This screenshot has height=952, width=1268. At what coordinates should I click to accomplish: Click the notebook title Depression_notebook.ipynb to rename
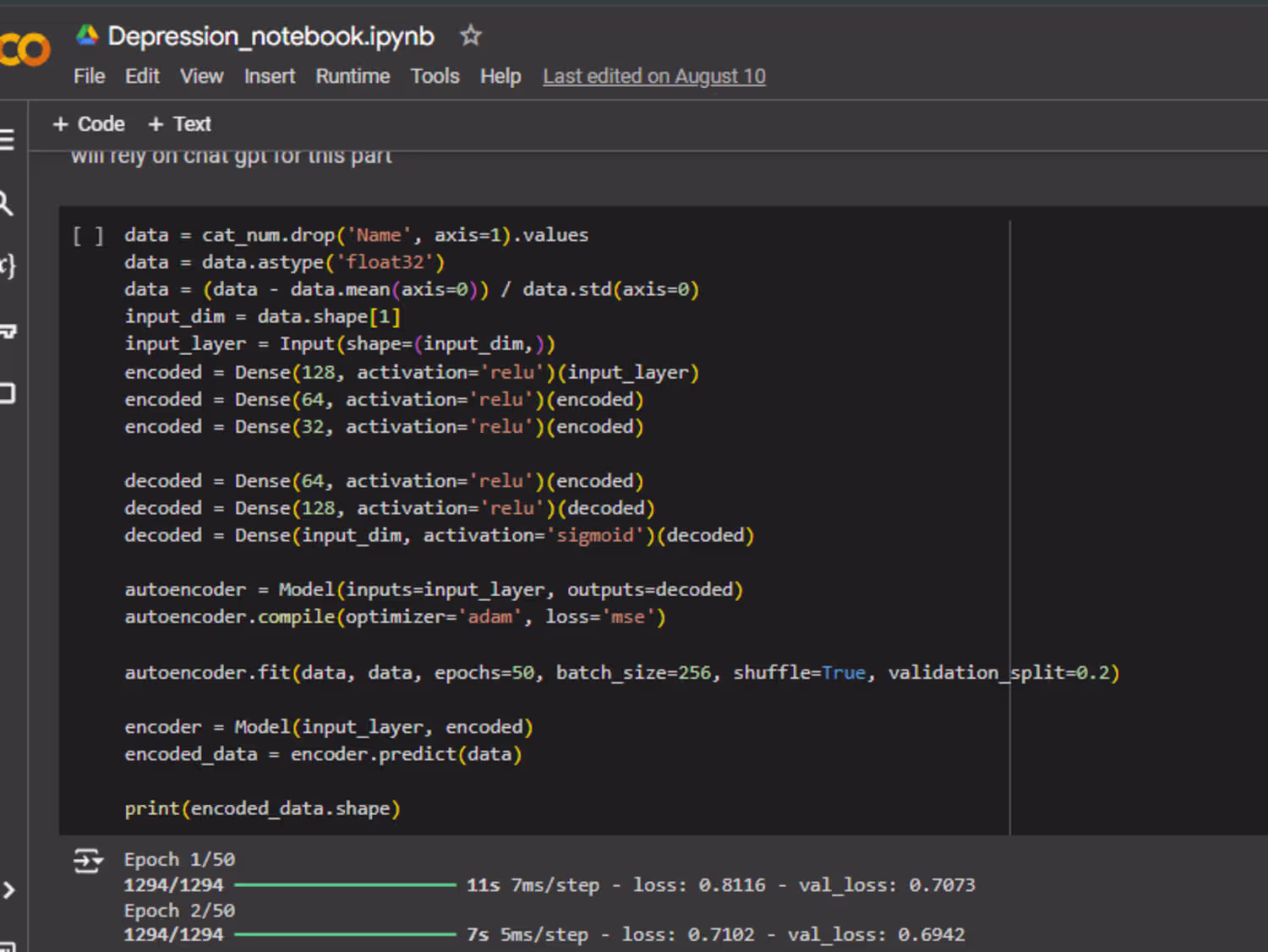pyautogui.click(x=271, y=36)
